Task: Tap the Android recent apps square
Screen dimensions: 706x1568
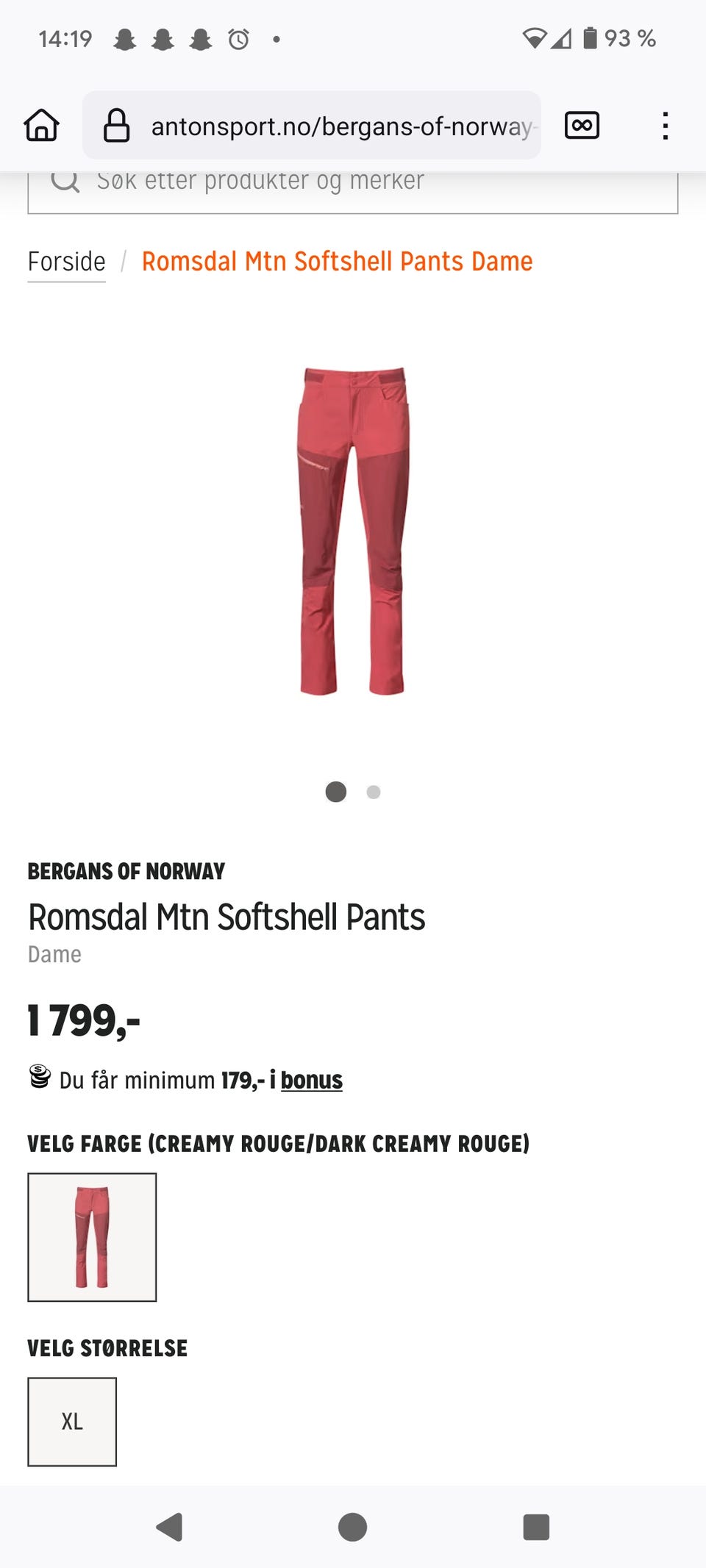Action: (x=536, y=1527)
